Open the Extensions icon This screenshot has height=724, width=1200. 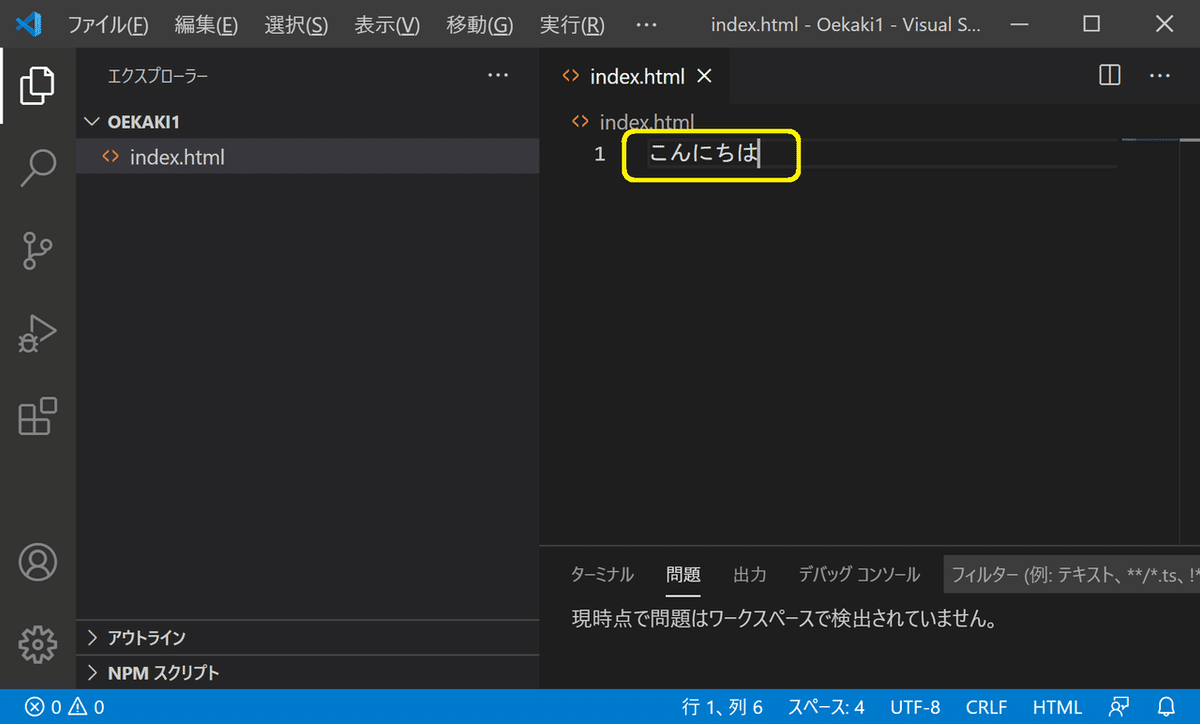[x=37, y=417]
